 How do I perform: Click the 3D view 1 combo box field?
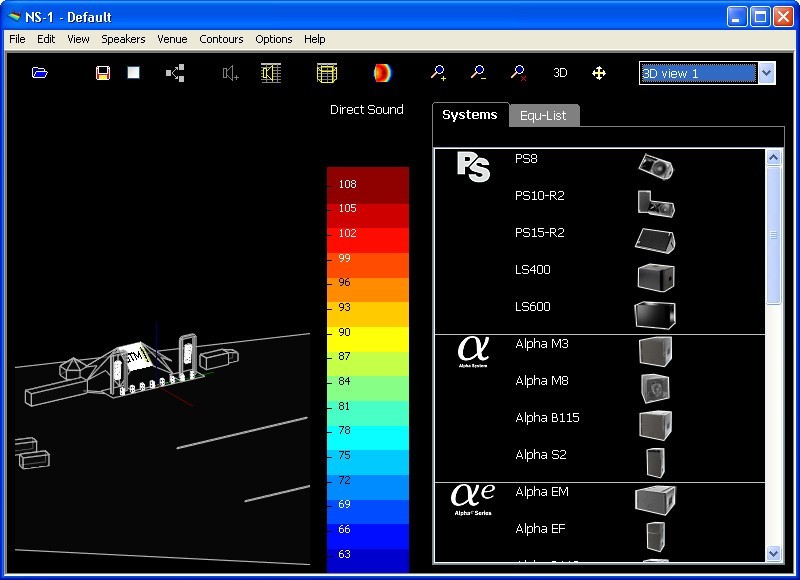[x=698, y=73]
